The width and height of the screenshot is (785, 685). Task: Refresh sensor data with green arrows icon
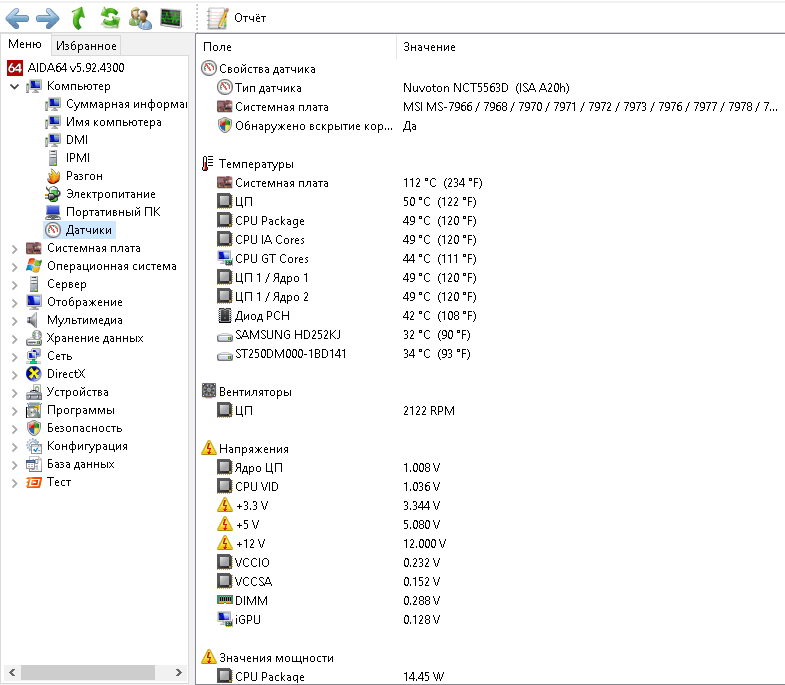(x=110, y=17)
